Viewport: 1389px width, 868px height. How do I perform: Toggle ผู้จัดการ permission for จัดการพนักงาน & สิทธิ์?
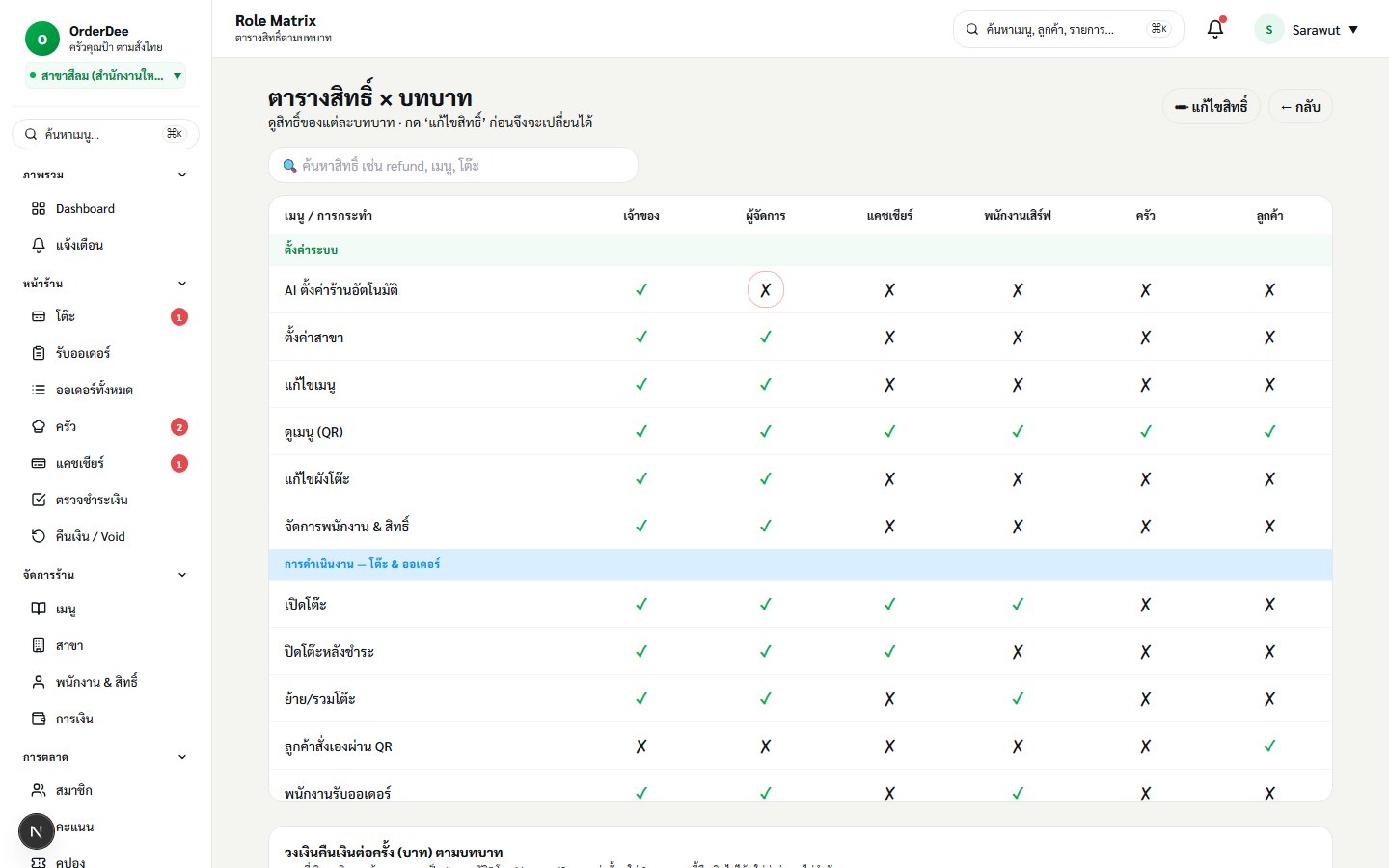(x=765, y=527)
